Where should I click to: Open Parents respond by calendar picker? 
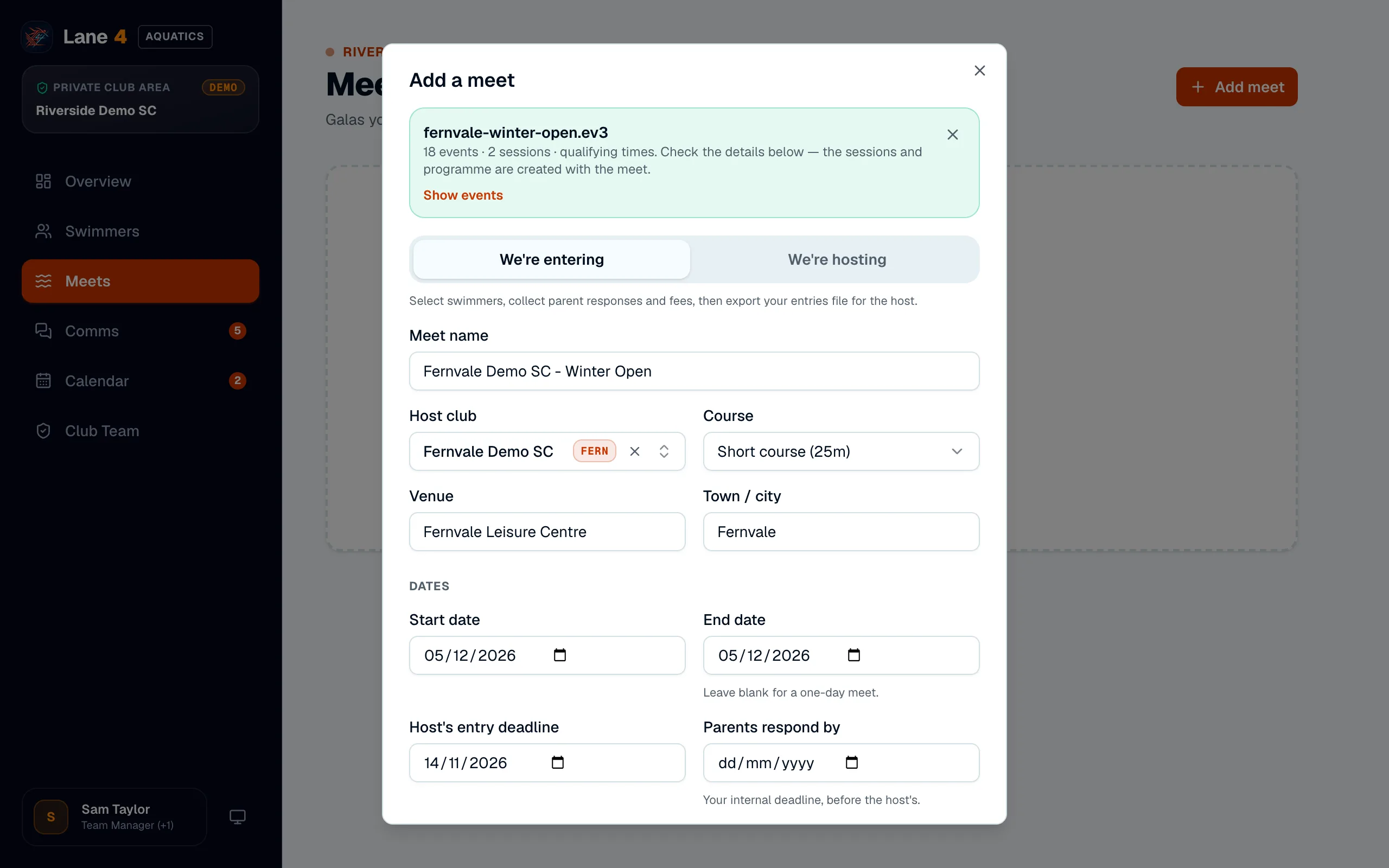click(x=851, y=762)
